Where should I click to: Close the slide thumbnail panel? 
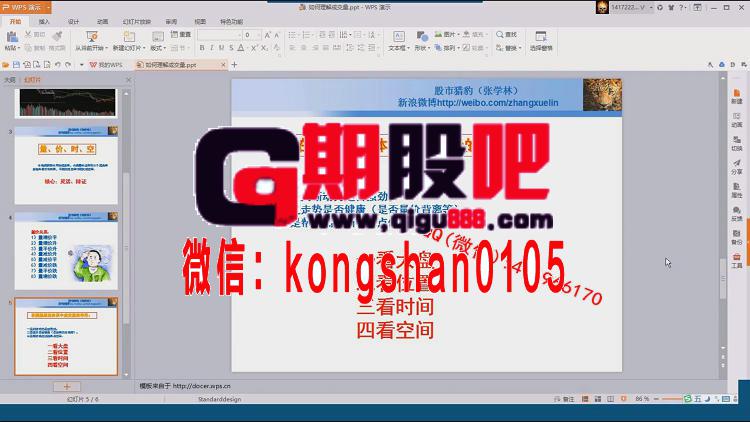128,80
